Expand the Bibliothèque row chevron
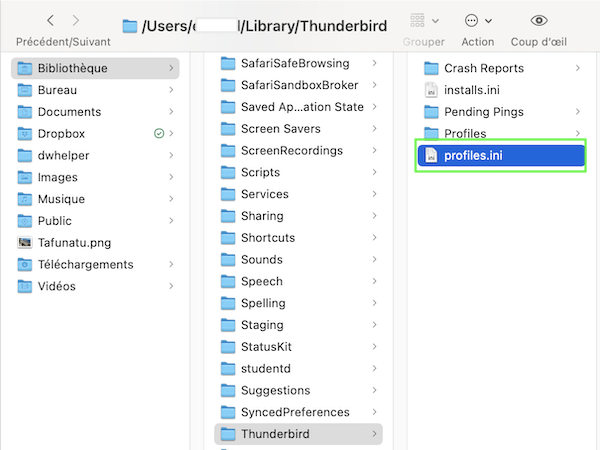Viewport: 600px width, 450px height. pyautogui.click(x=171, y=68)
